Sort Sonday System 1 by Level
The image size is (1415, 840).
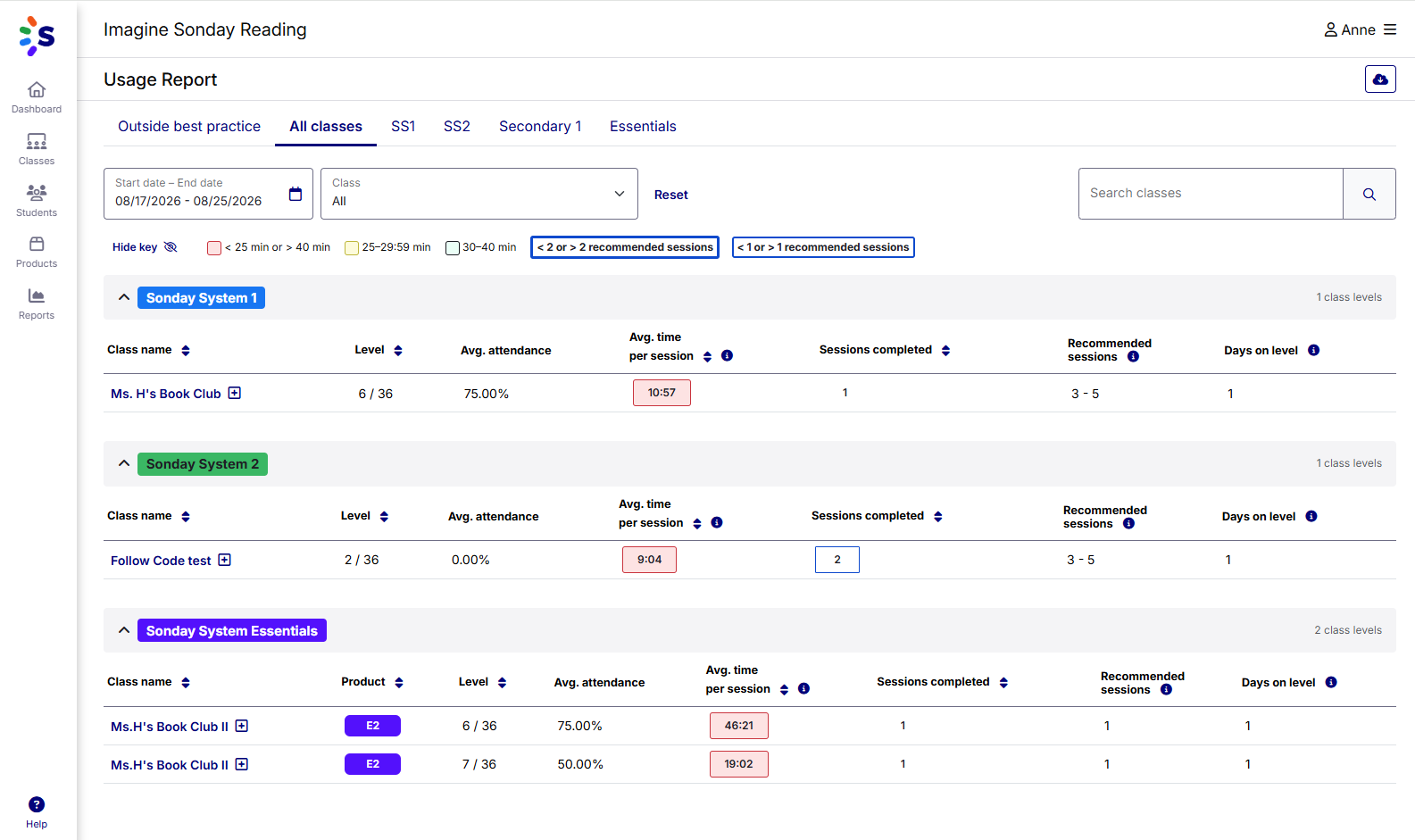tap(398, 350)
